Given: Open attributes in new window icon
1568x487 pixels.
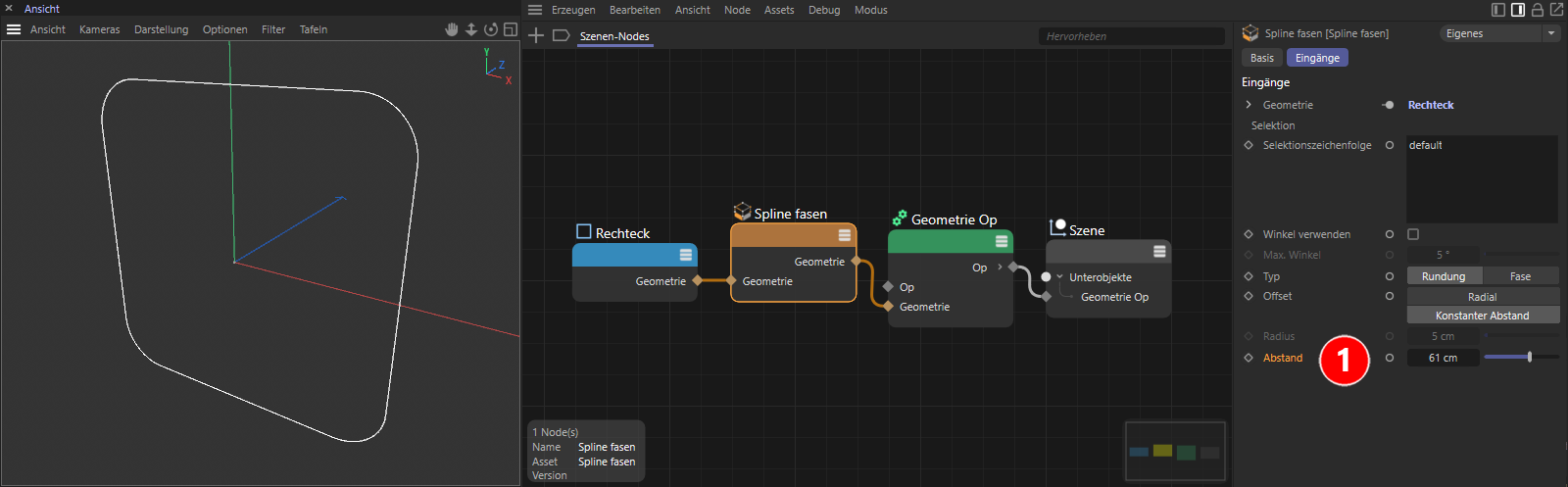Looking at the screenshot, I should point(1556,10).
